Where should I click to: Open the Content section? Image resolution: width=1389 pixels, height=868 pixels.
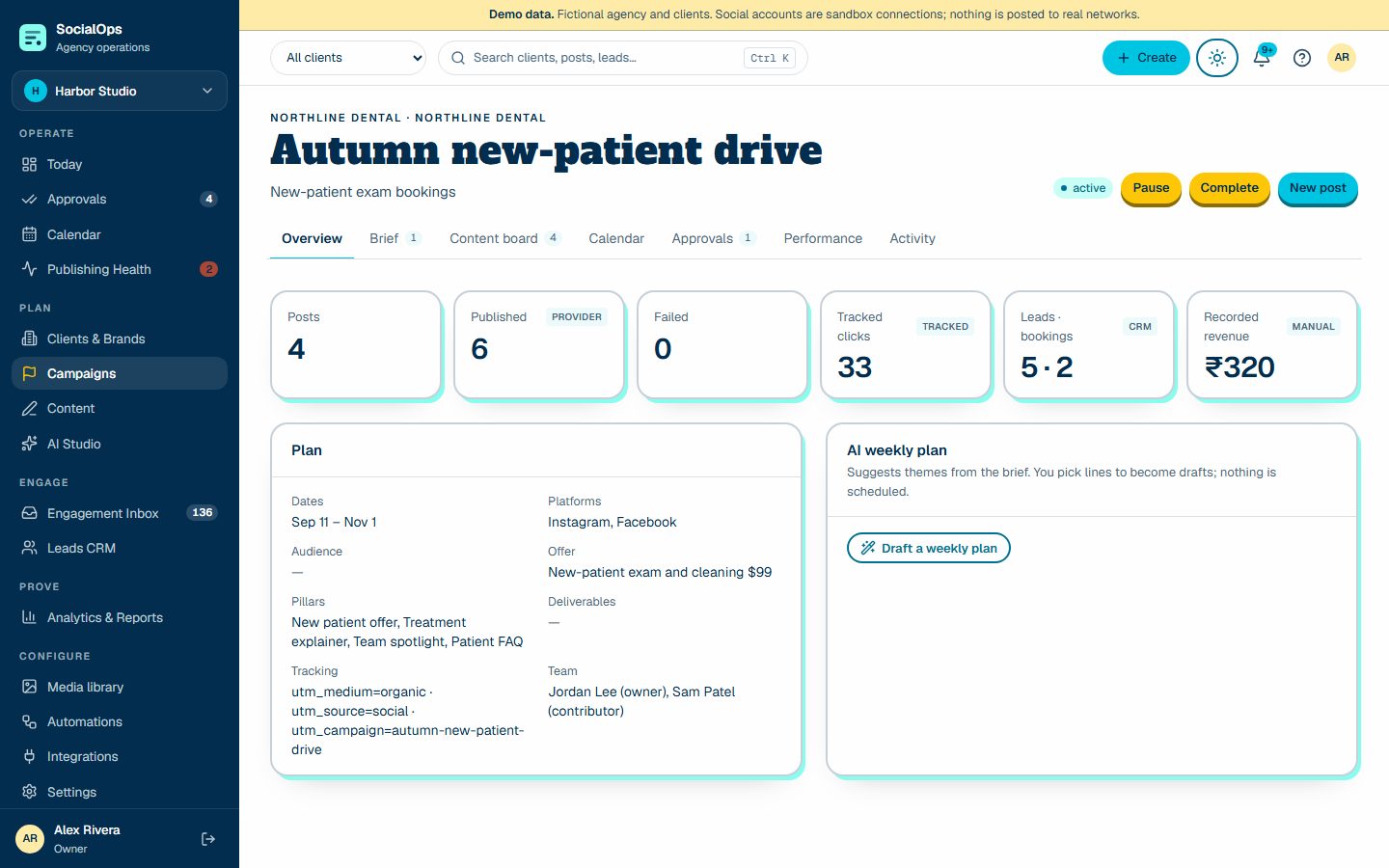(x=120, y=408)
